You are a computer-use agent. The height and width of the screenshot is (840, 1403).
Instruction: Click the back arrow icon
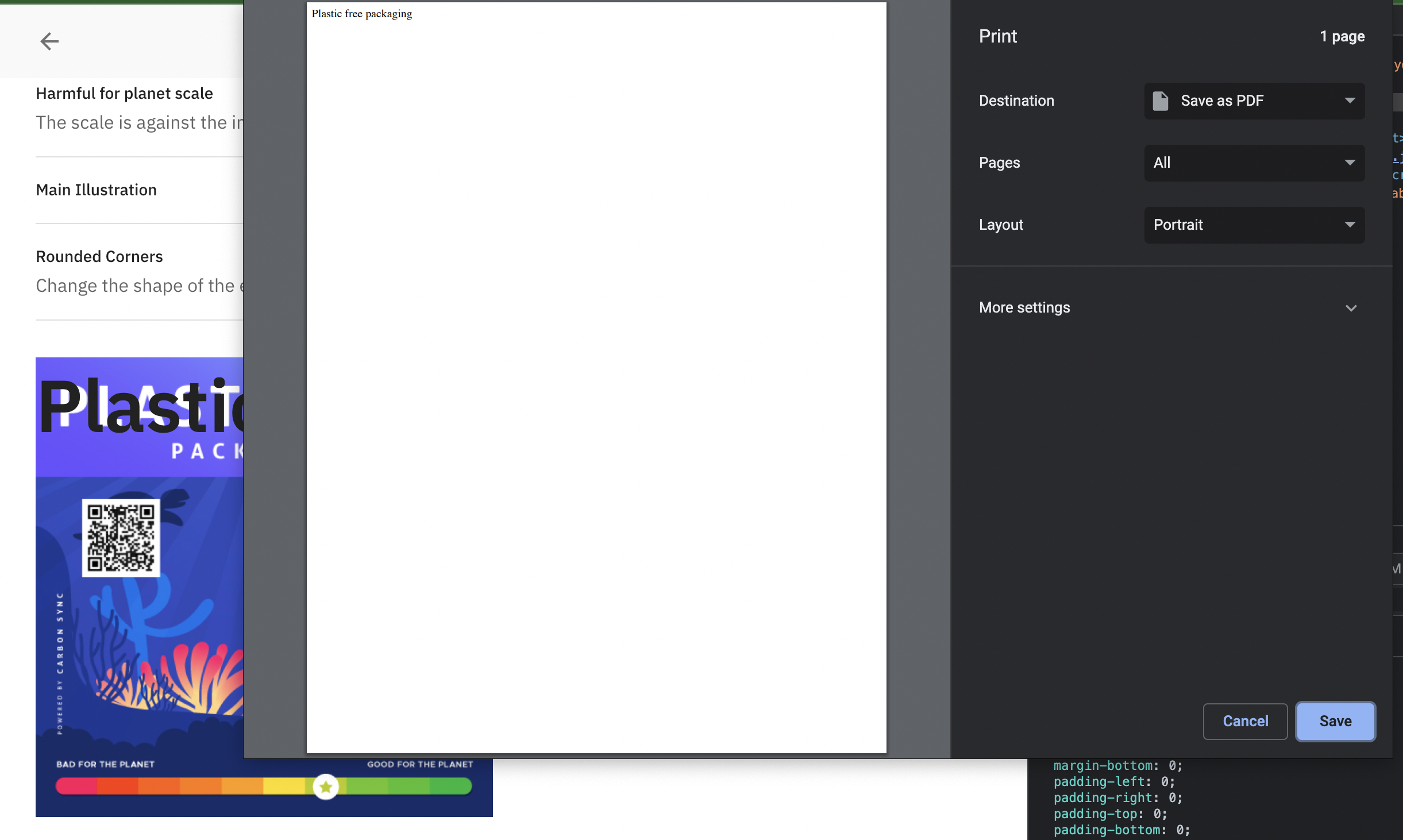coord(49,41)
